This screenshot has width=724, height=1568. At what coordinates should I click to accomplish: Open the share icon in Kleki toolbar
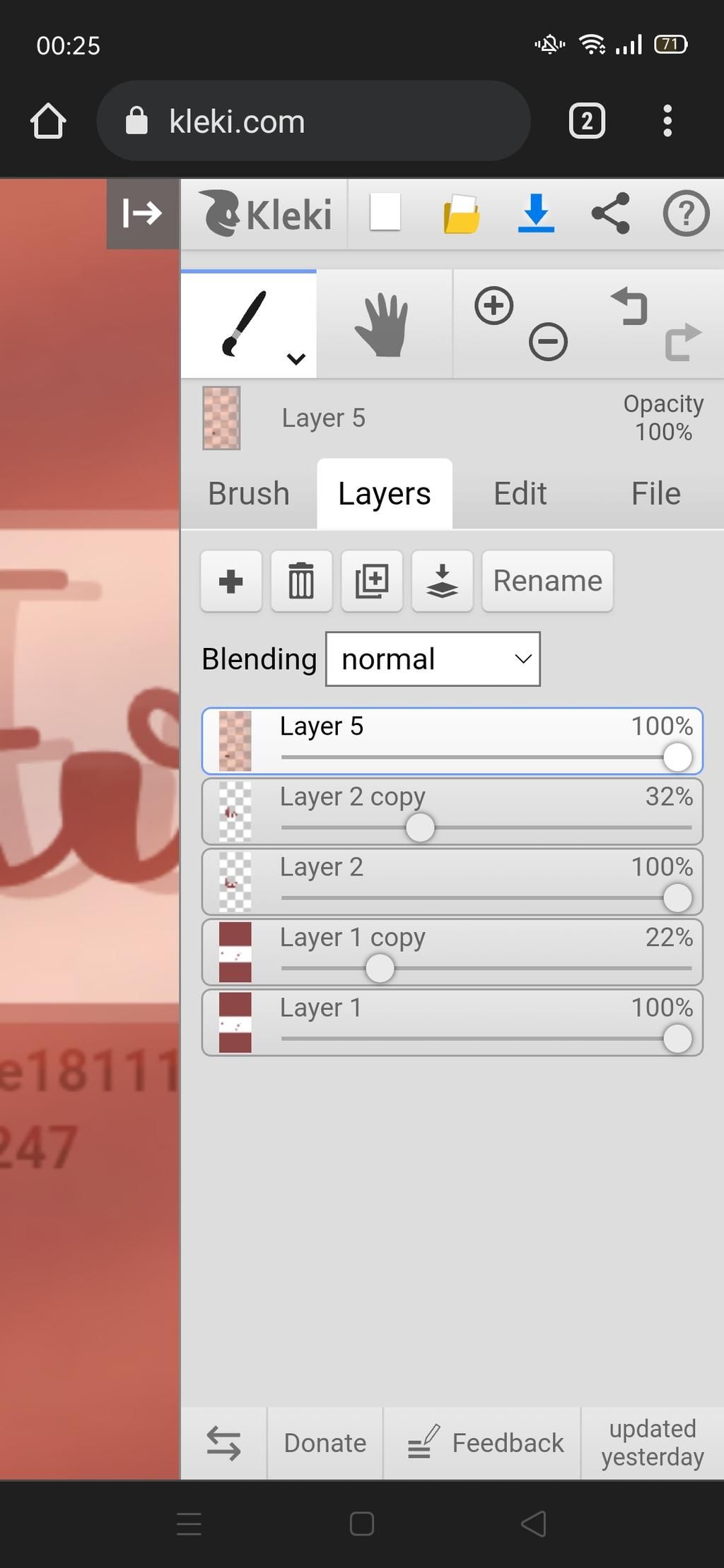coord(610,213)
